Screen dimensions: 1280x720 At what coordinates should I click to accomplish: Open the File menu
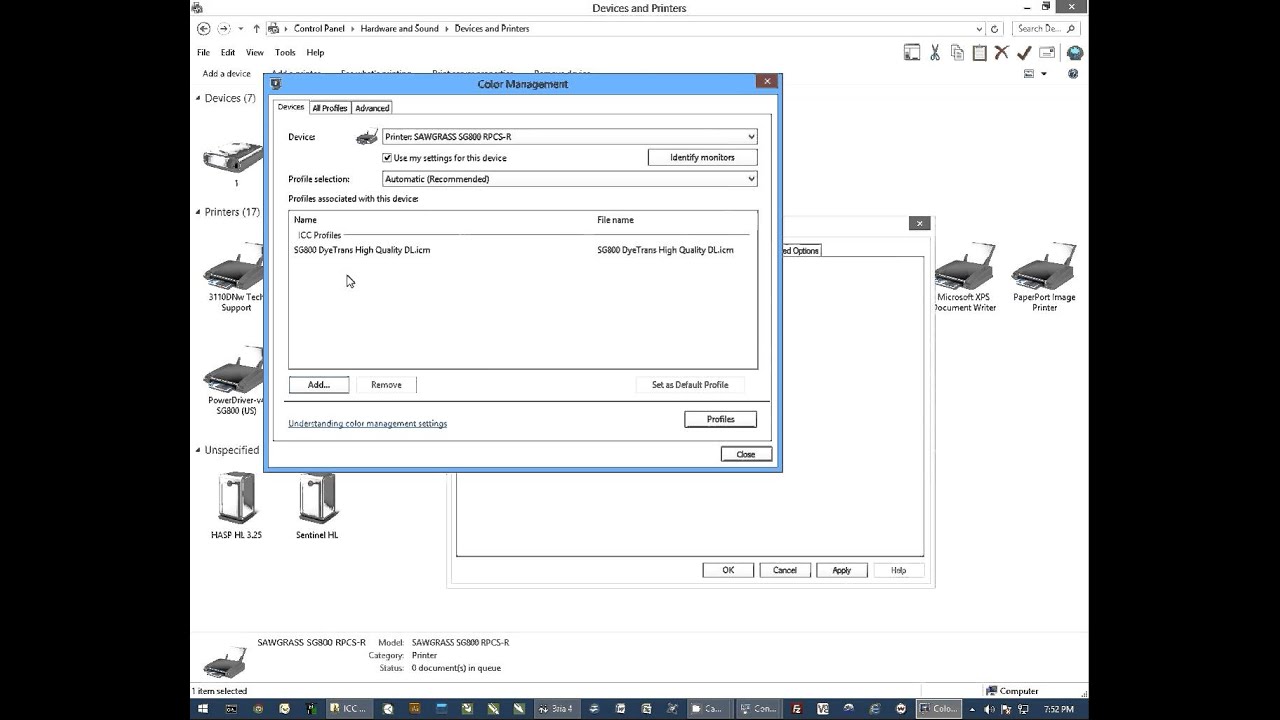[203, 53]
